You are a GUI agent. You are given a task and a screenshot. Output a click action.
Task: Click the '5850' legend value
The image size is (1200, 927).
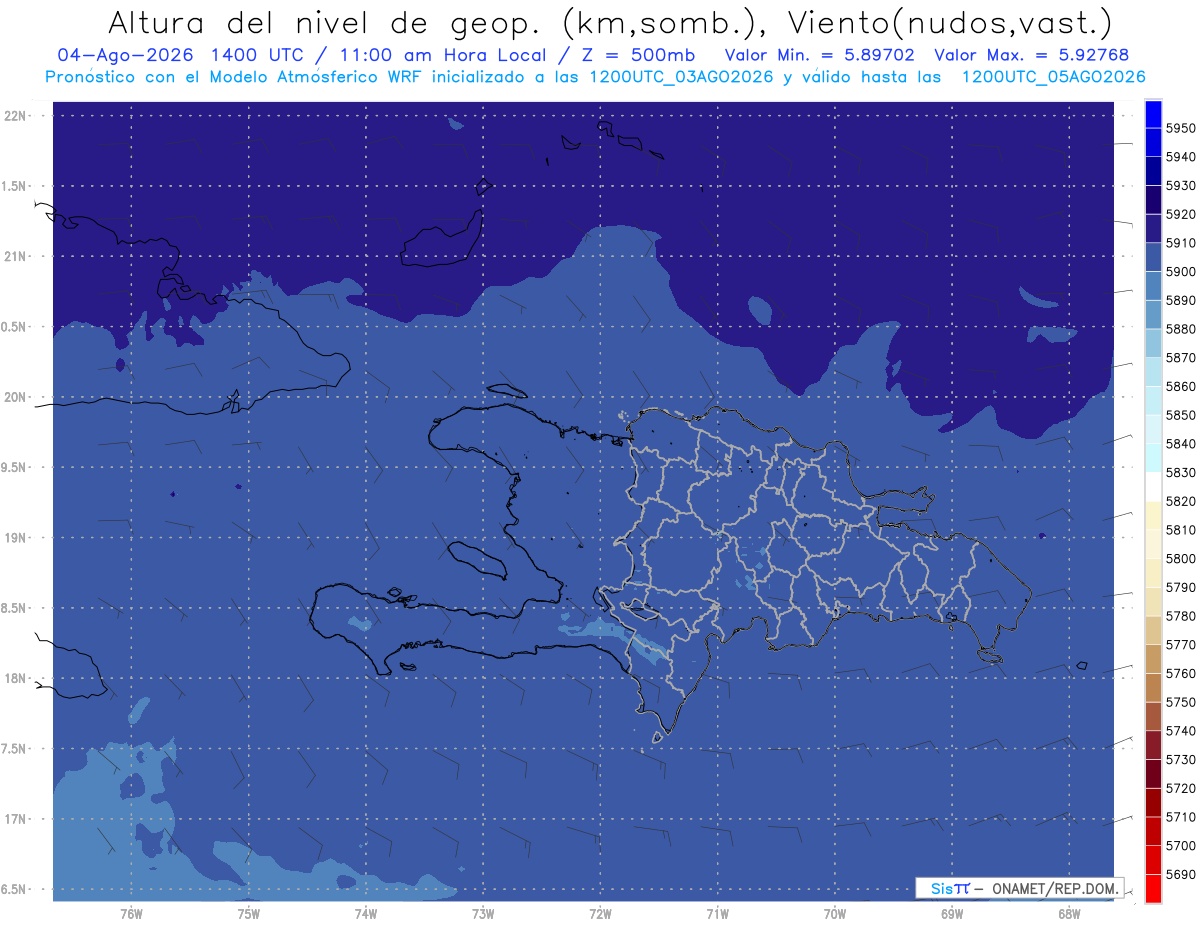click(1181, 415)
